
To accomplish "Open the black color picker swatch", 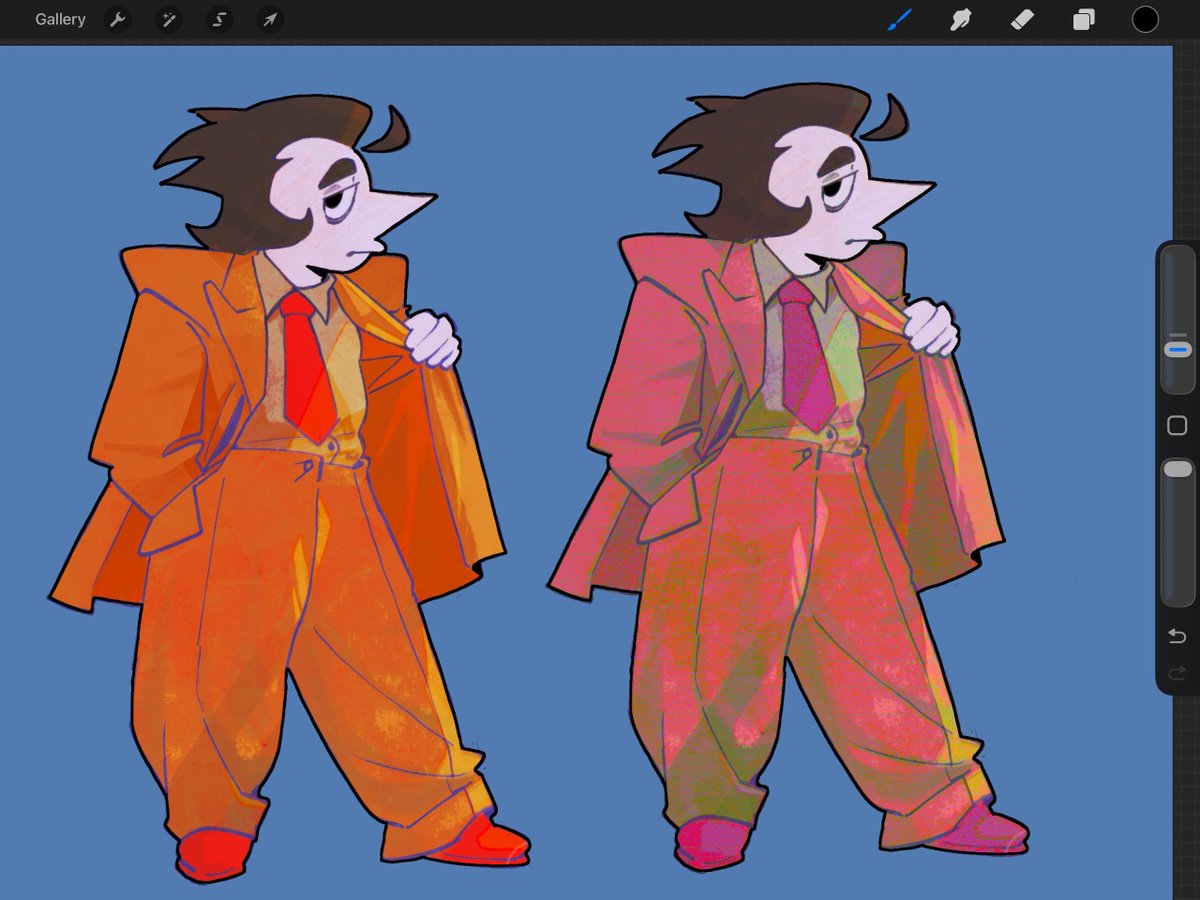I will pyautogui.click(x=1145, y=19).
